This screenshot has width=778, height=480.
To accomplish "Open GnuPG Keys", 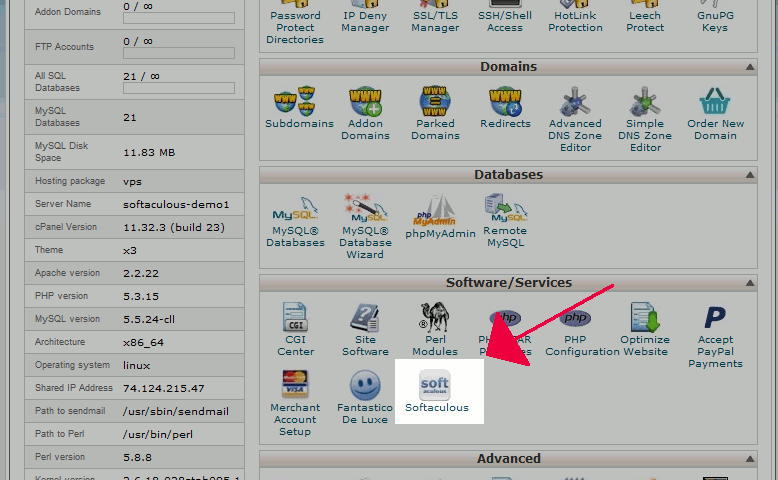I will (x=715, y=16).
